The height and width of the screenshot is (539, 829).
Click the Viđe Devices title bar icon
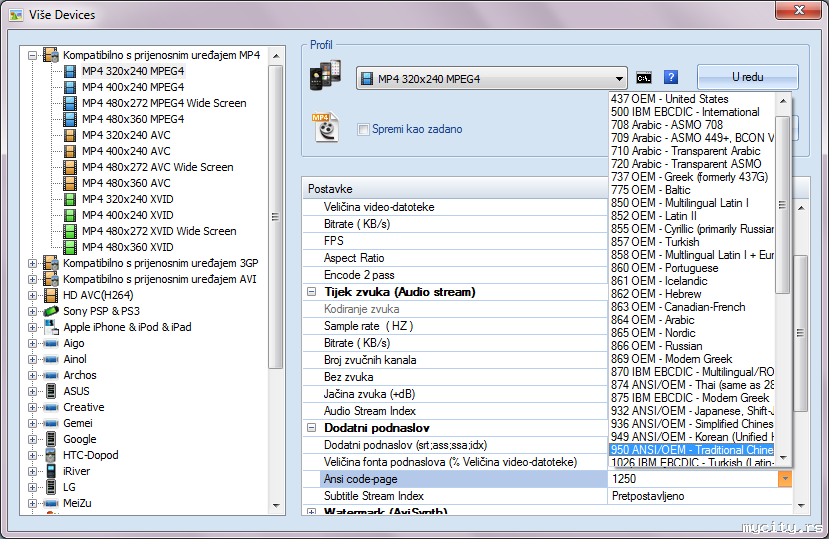(16, 15)
